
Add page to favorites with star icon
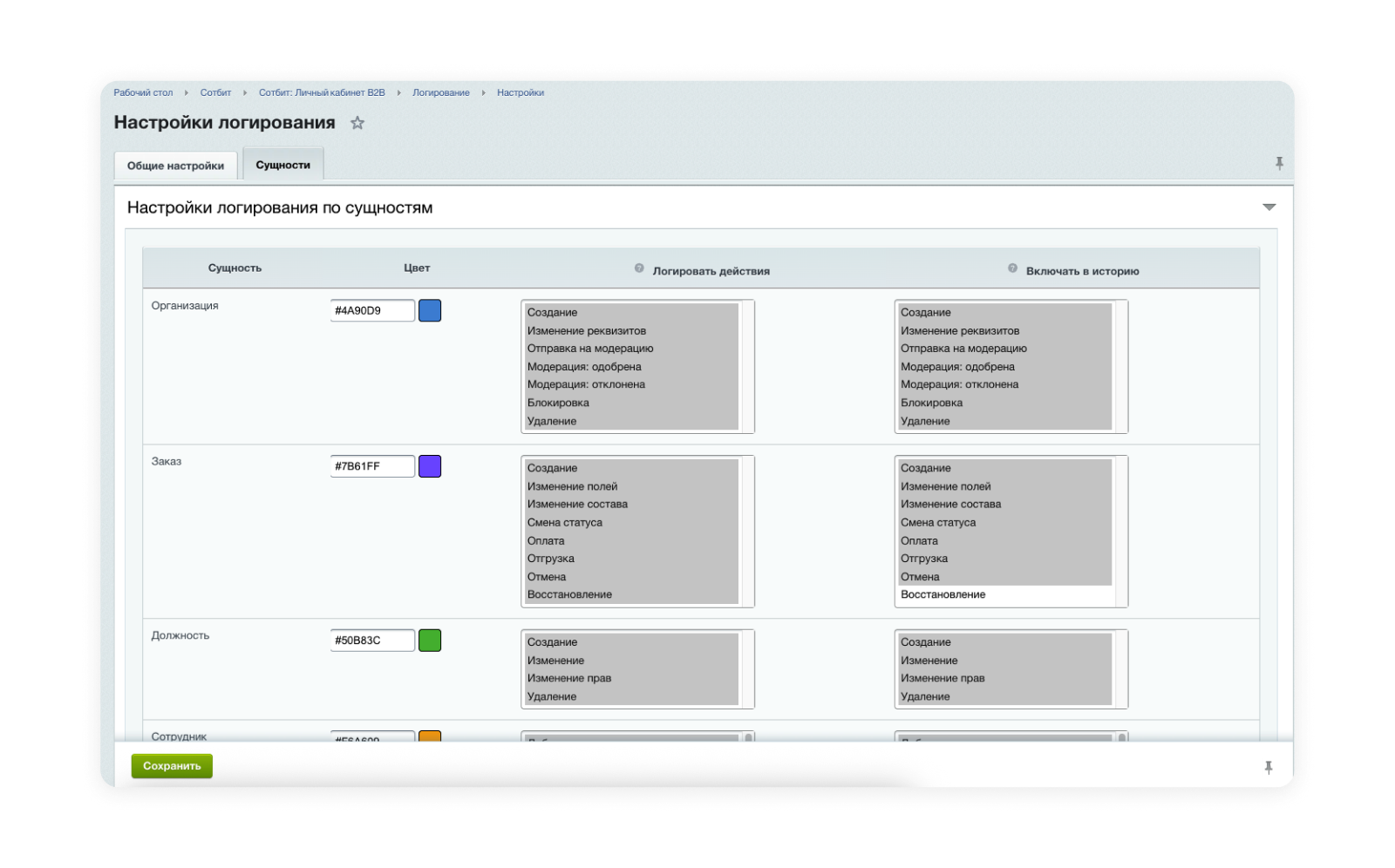coord(357,123)
